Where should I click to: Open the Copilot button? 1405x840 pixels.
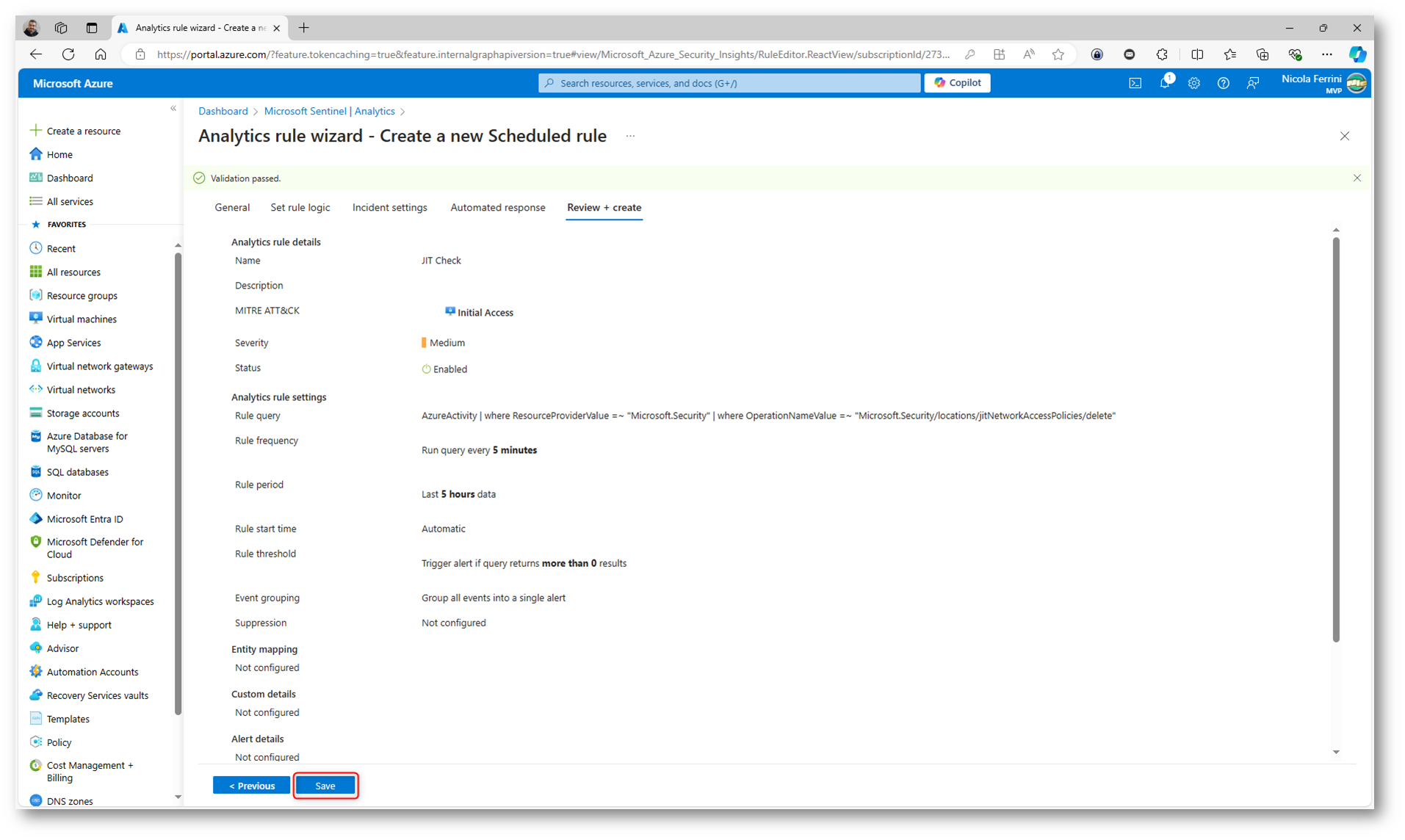pos(957,83)
